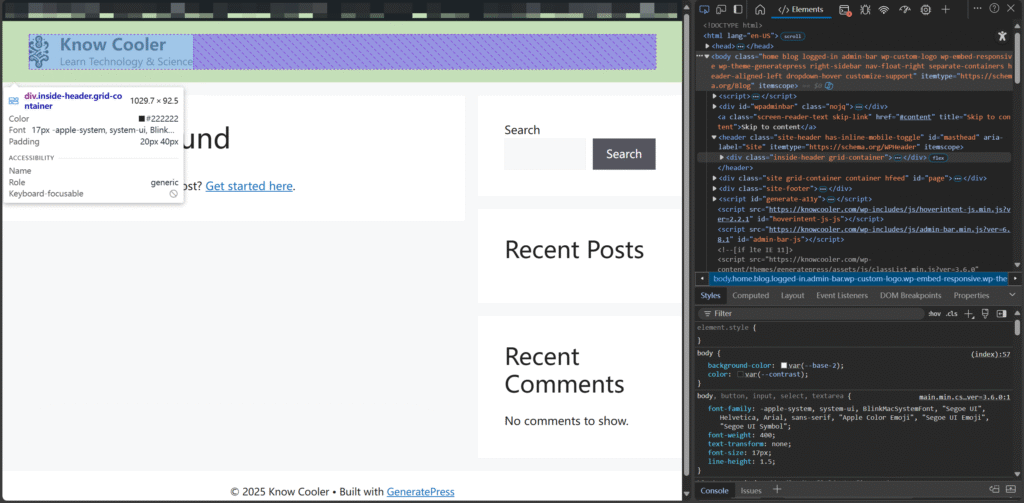Click the expand drawer icon at bottom right
Screen dimensions: 1024x503
(1010, 489)
